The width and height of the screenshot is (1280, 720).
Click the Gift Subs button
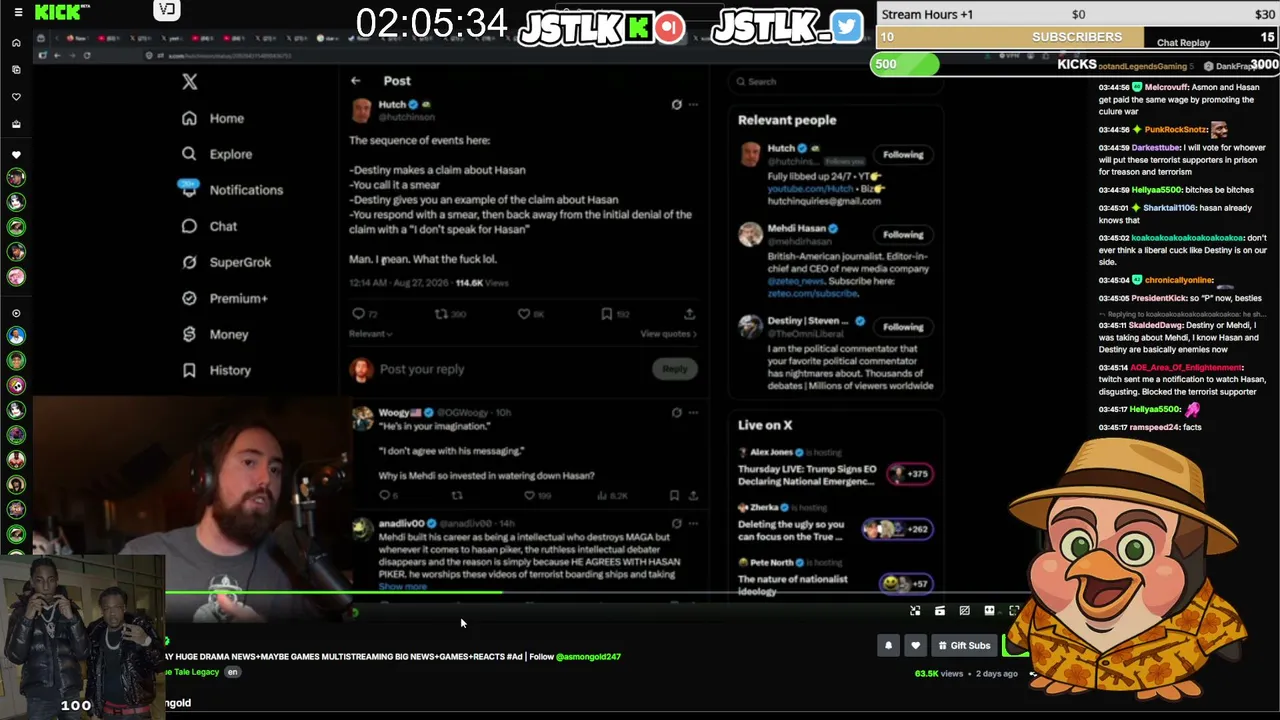click(965, 646)
